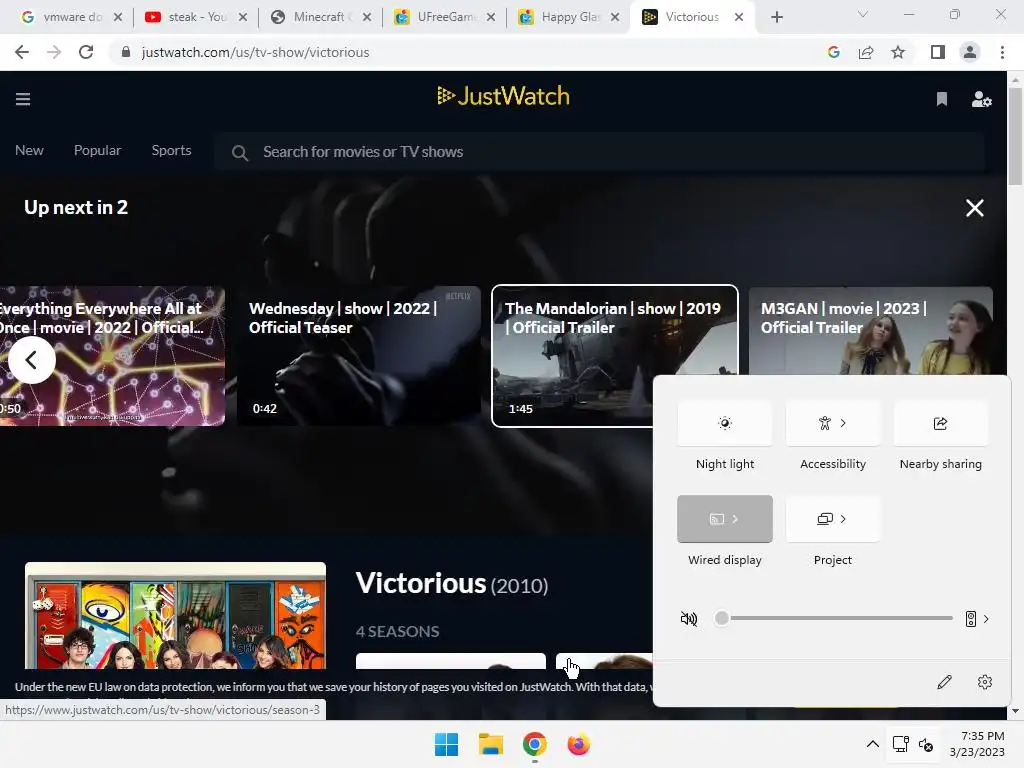Viewport: 1024px width, 768px height.
Task: Click the Victorious (2010) title
Action: [451, 583]
